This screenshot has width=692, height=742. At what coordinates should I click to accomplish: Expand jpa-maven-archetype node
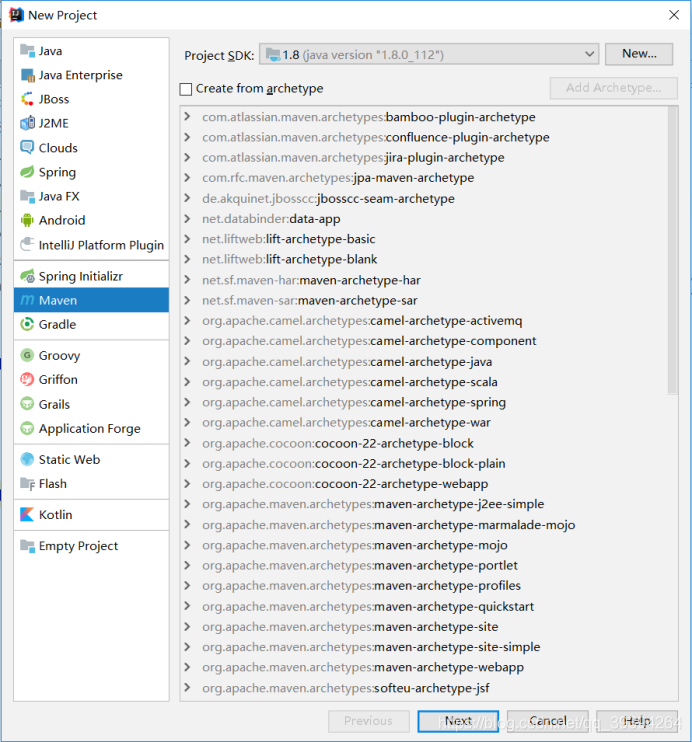(187, 177)
